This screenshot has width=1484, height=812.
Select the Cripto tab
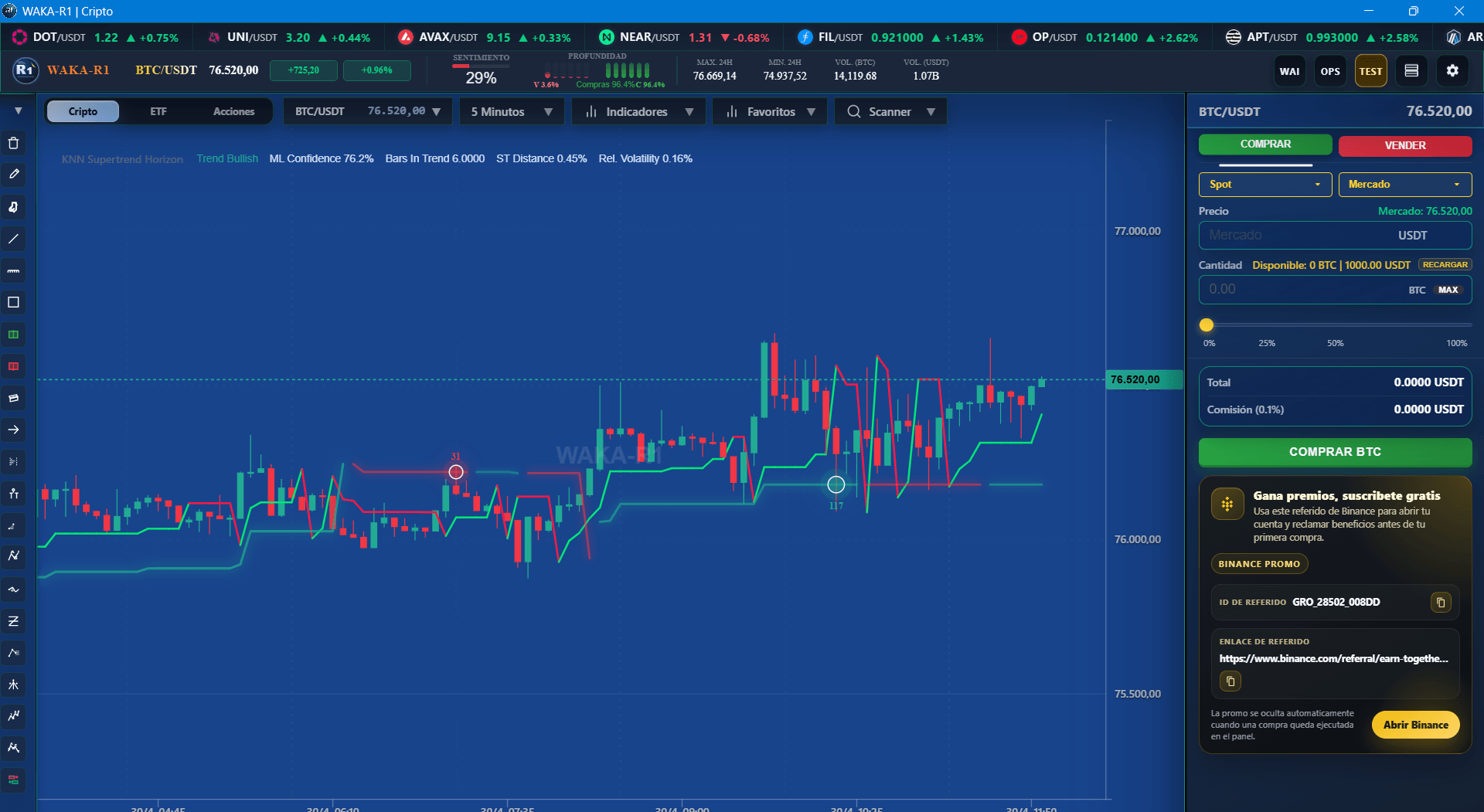[83, 111]
